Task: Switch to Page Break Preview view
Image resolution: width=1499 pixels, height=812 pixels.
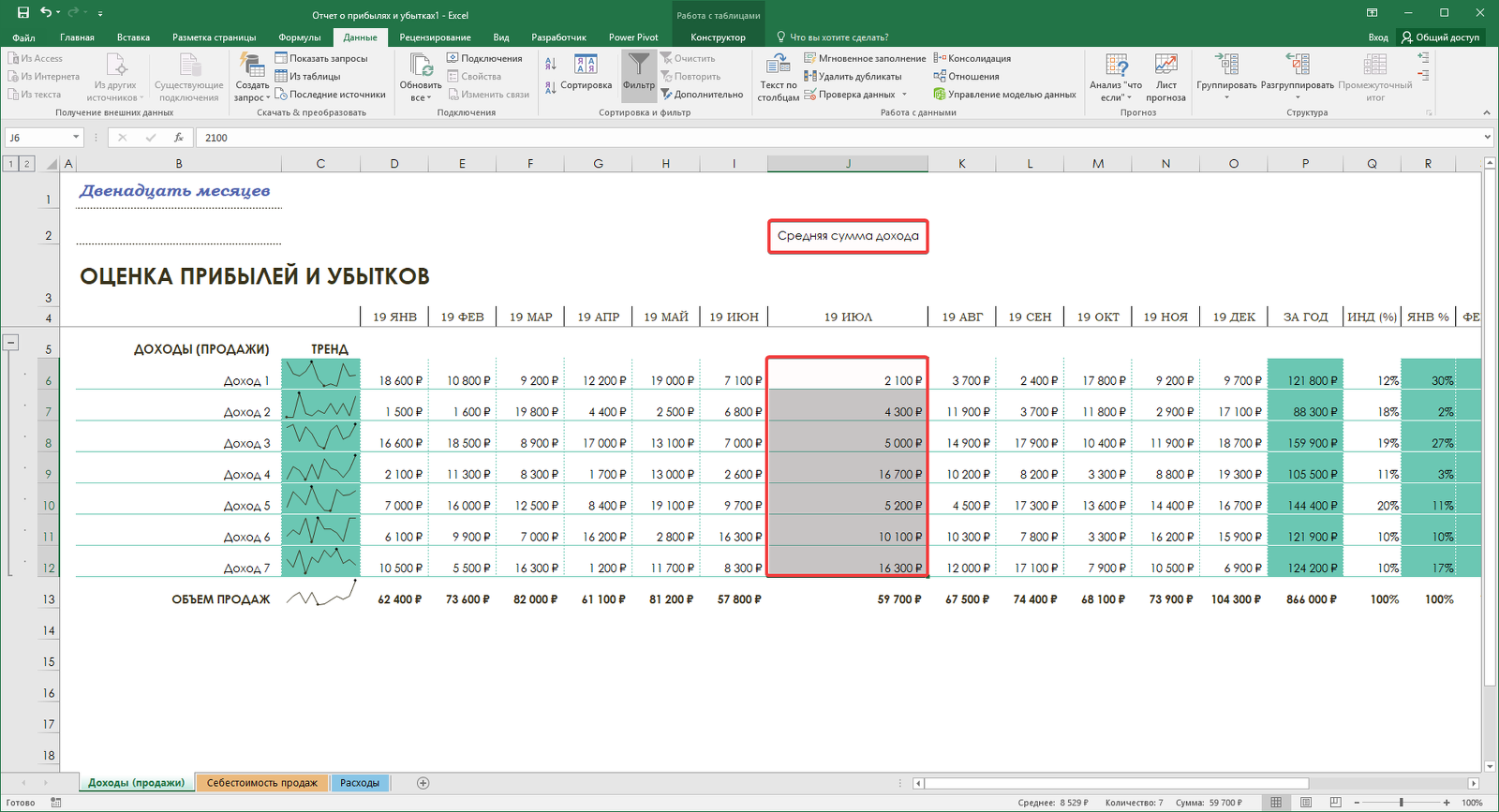Action: (x=1335, y=803)
